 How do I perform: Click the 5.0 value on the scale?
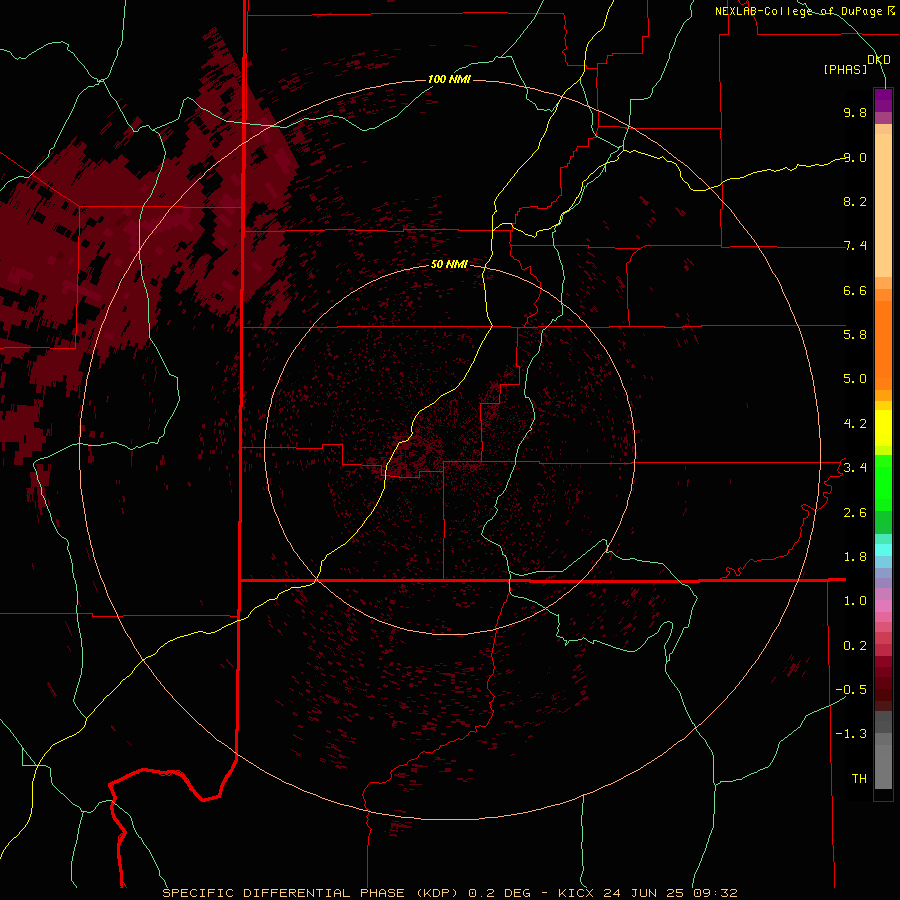point(855,379)
